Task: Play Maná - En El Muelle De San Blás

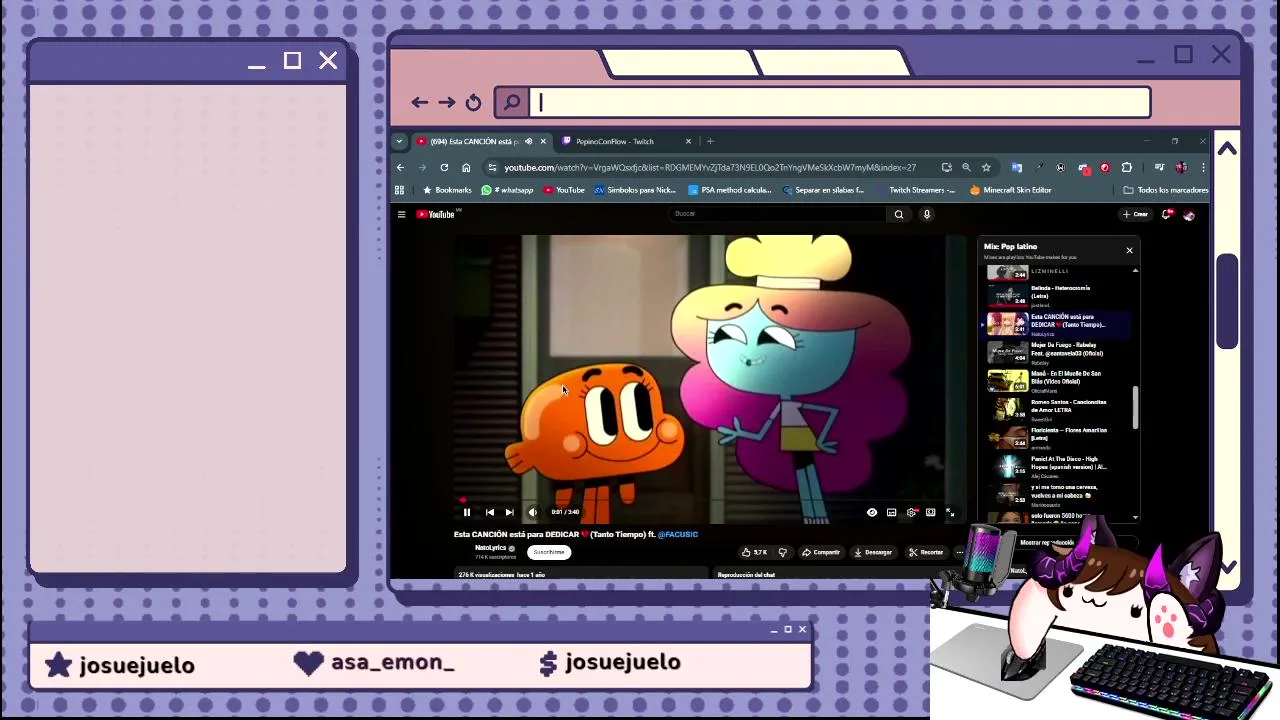Action: (x=1058, y=381)
